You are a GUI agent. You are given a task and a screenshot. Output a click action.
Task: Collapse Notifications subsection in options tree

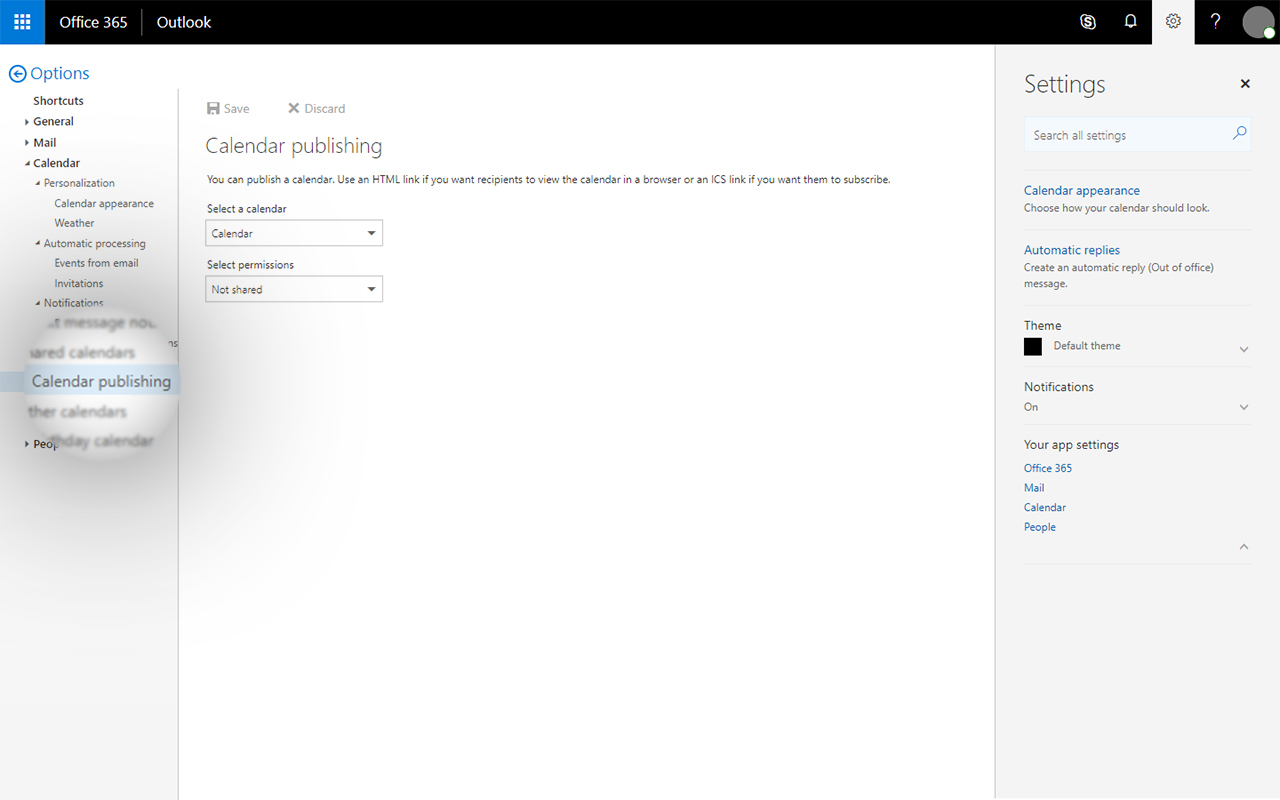pyautogui.click(x=38, y=303)
